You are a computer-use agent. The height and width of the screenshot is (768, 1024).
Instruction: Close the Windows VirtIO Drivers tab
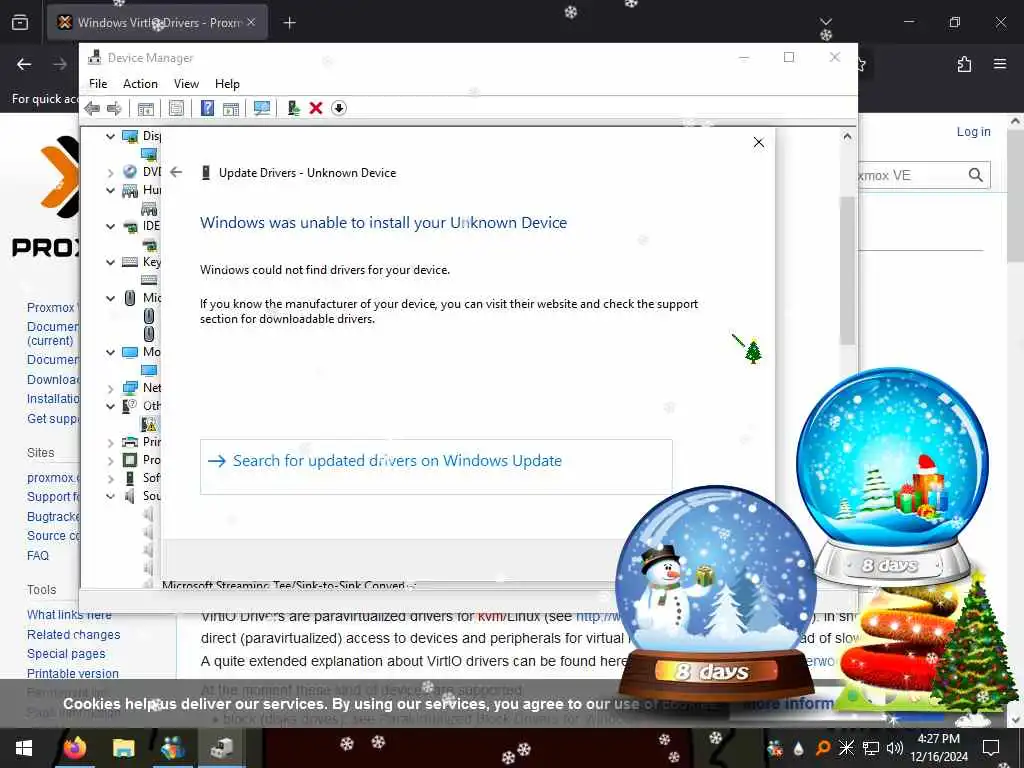251,22
